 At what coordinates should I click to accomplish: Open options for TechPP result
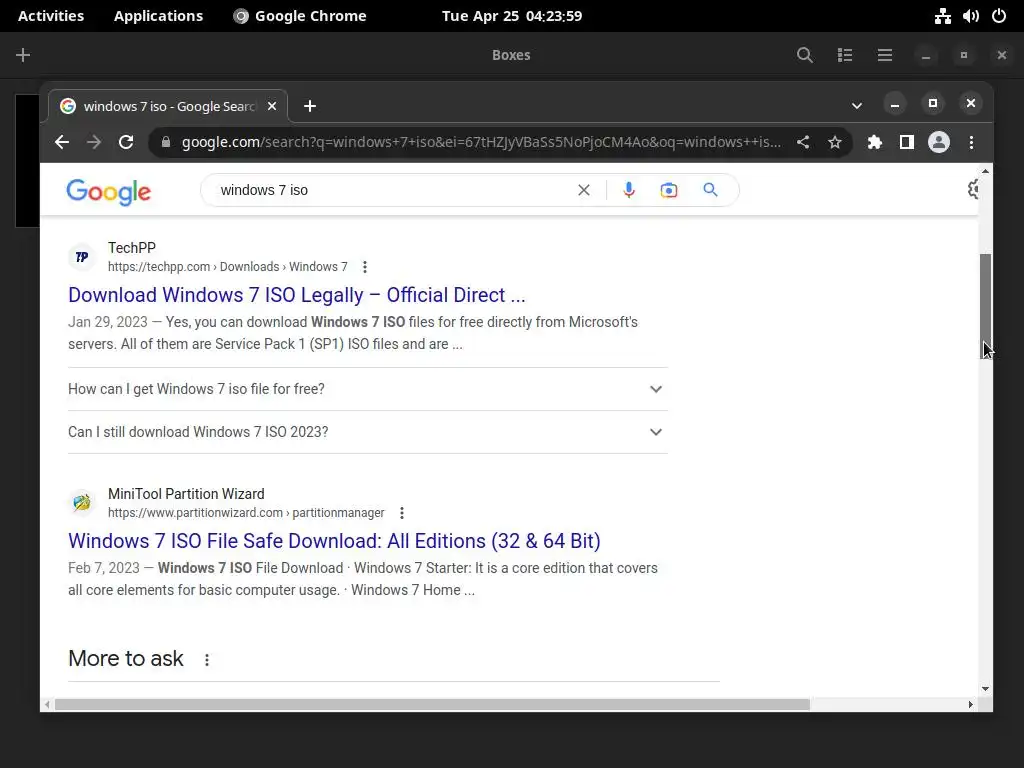pyautogui.click(x=365, y=266)
